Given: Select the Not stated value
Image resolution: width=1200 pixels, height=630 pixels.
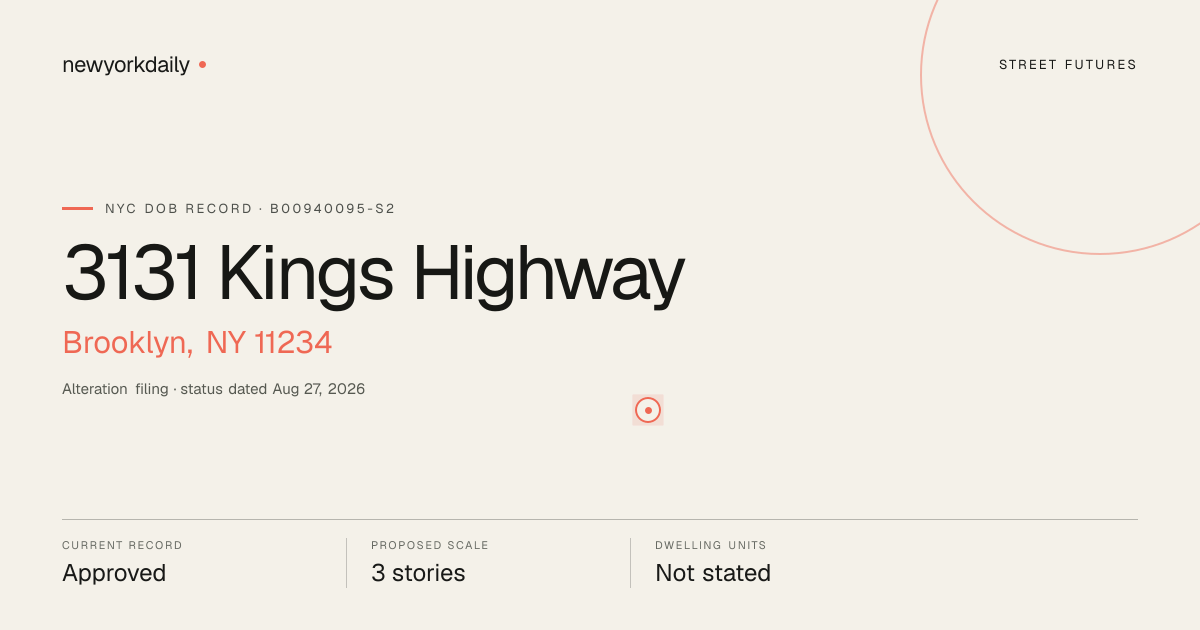Looking at the screenshot, I should pos(713,573).
